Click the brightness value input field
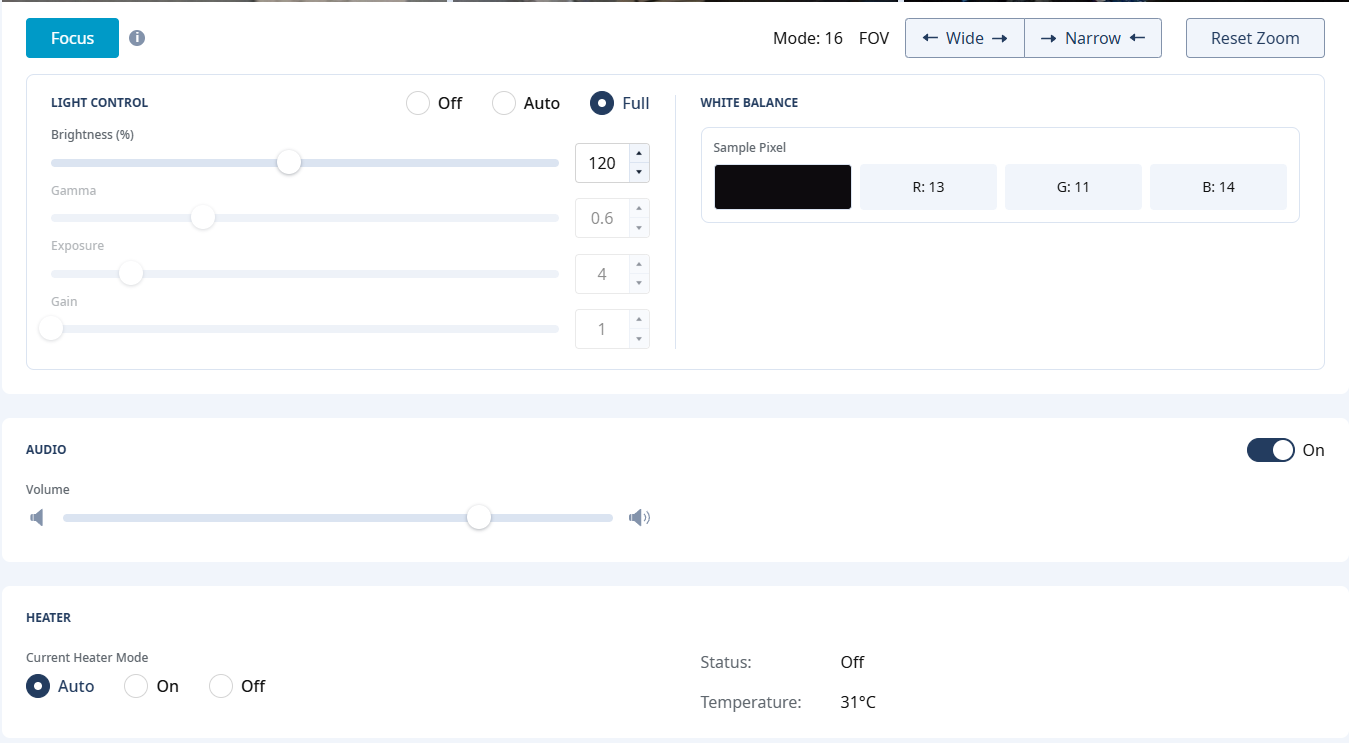1349x743 pixels. click(x=602, y=163)
